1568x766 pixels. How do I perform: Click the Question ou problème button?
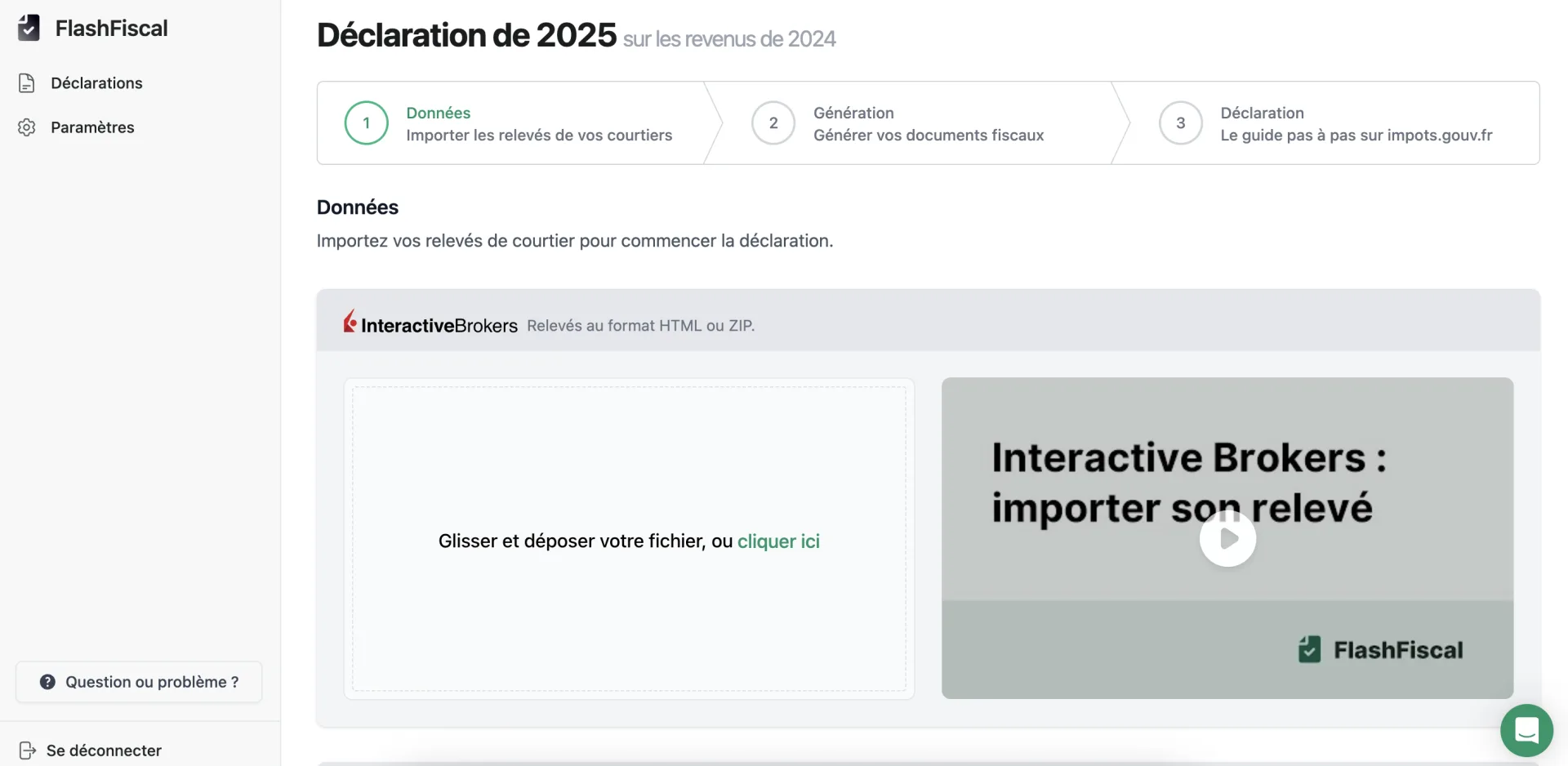139,682
